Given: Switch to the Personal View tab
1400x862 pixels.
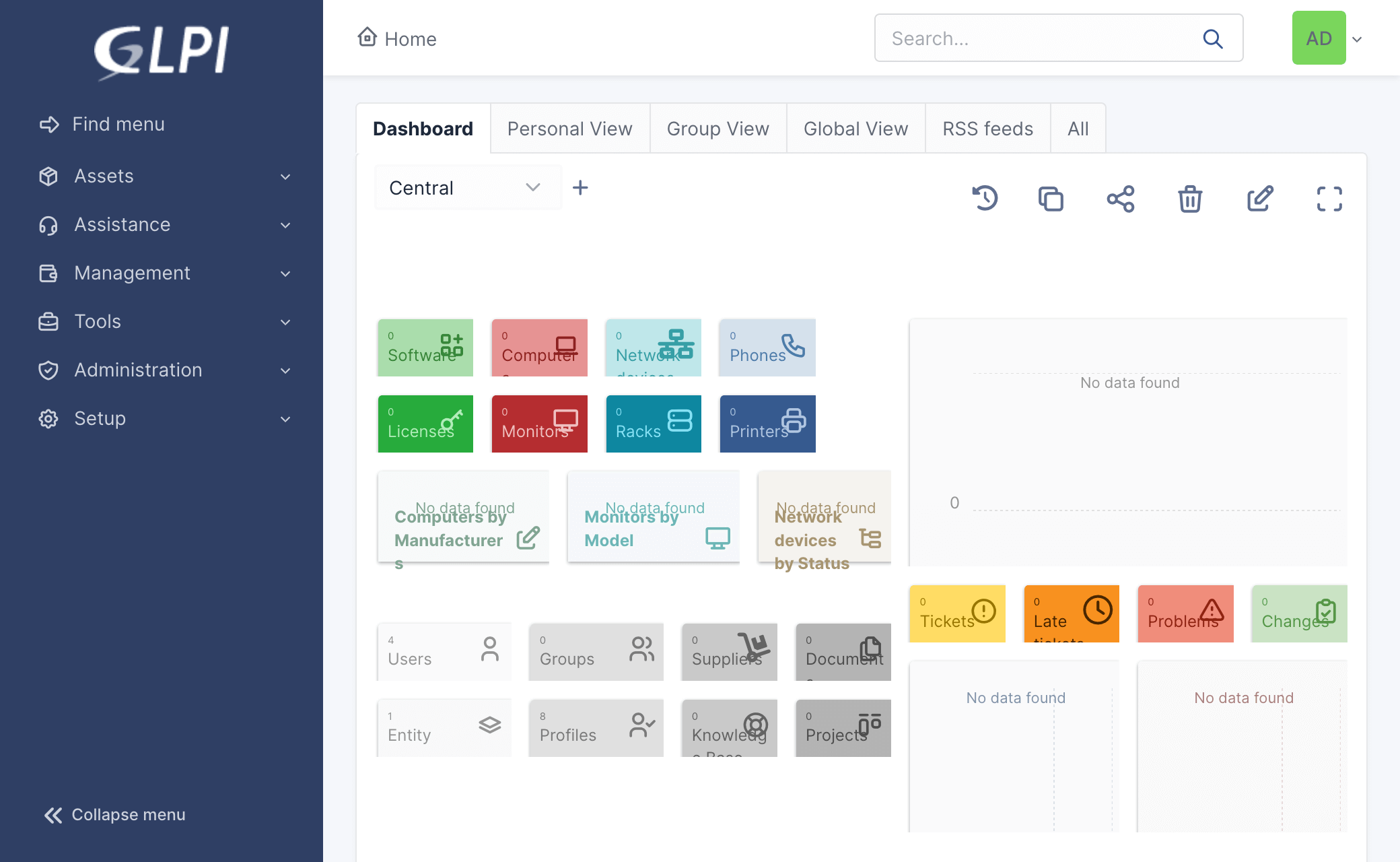Looking at the screenshot, I should [569, 129].
